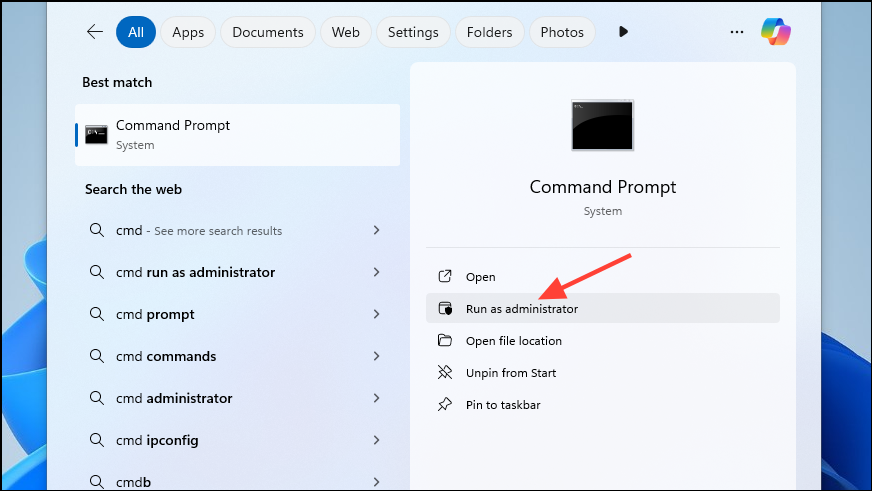872x491 pixels.
Task: Click the 'Best match' heading
Action: [x=117, y=82]
